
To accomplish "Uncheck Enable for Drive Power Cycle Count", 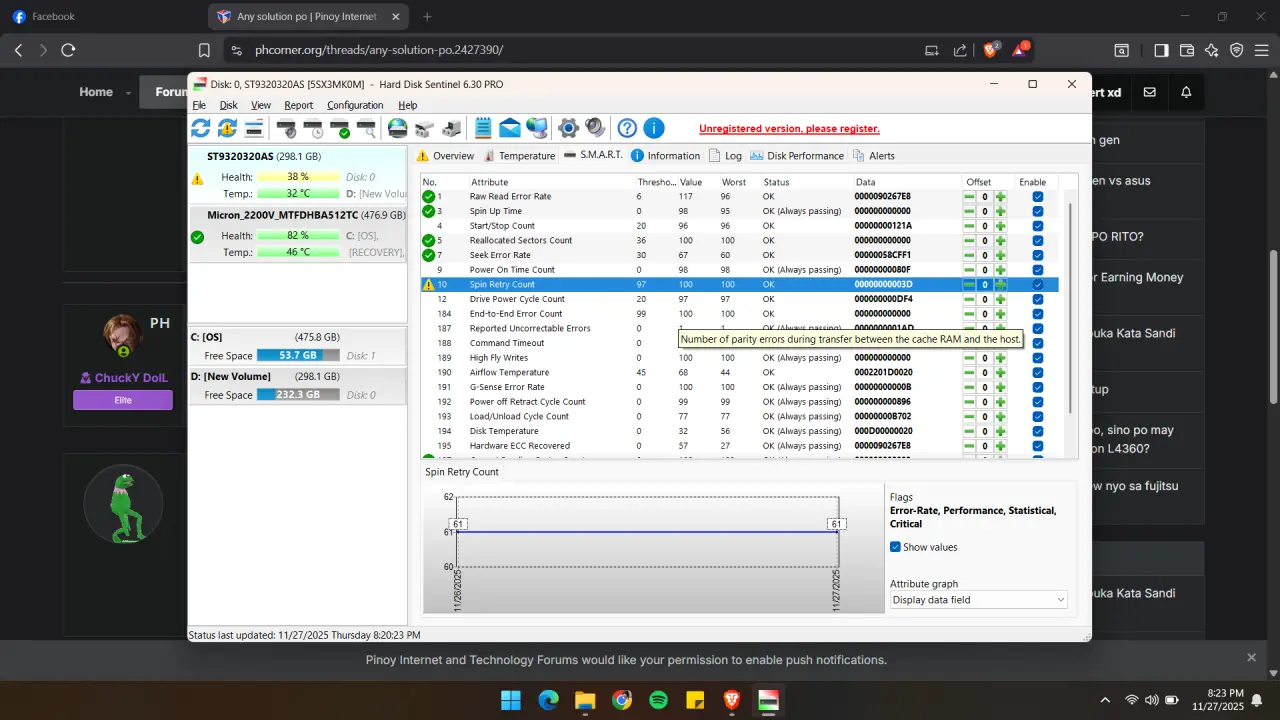I will point(1038,299).
